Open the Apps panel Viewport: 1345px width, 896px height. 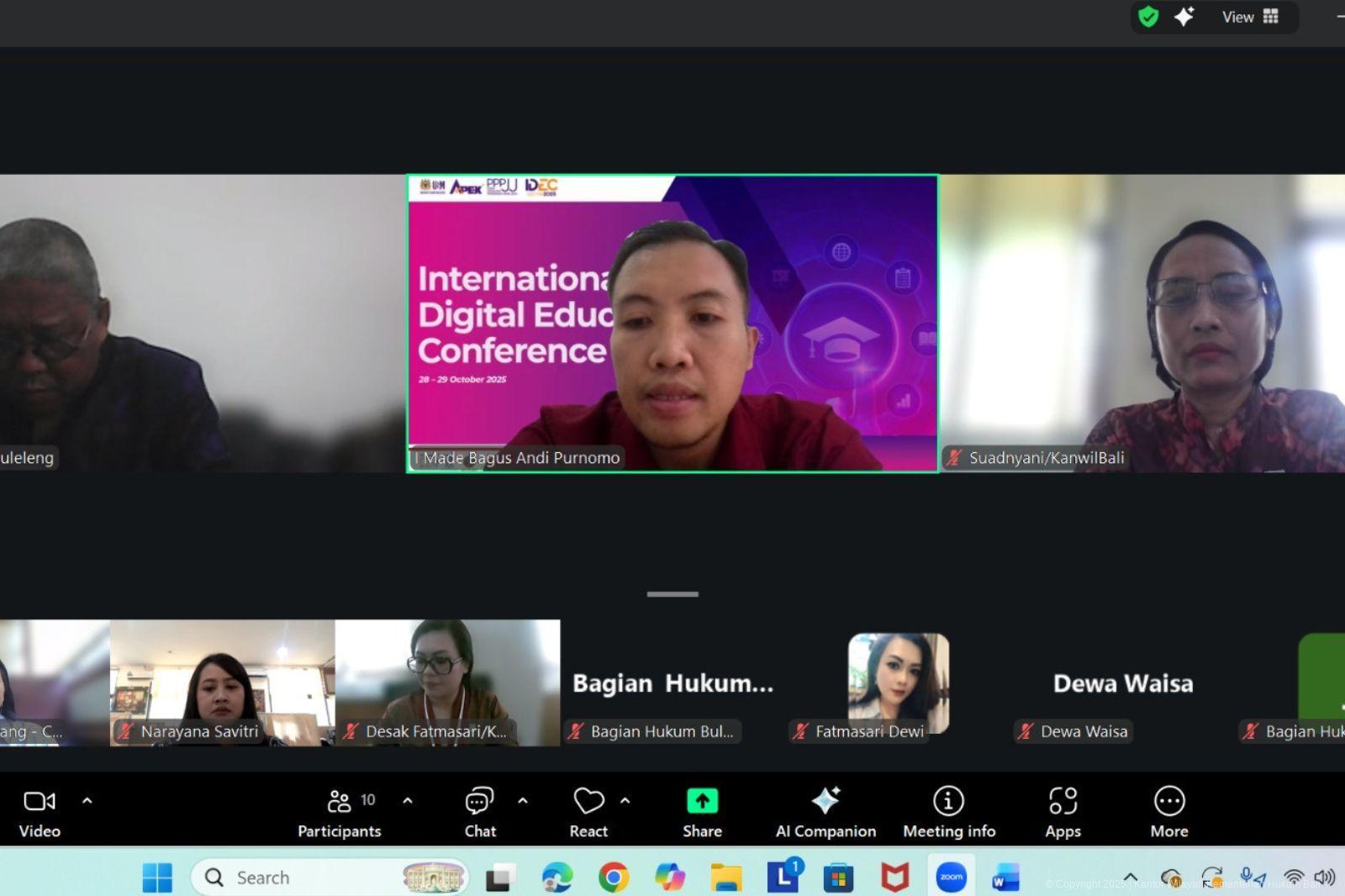pyautogui.click(x=1063, y=812)
